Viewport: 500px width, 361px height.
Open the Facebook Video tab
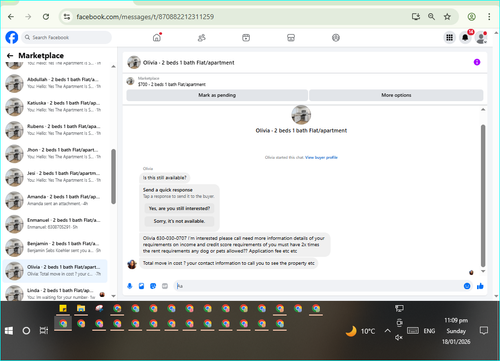[246, 38]
